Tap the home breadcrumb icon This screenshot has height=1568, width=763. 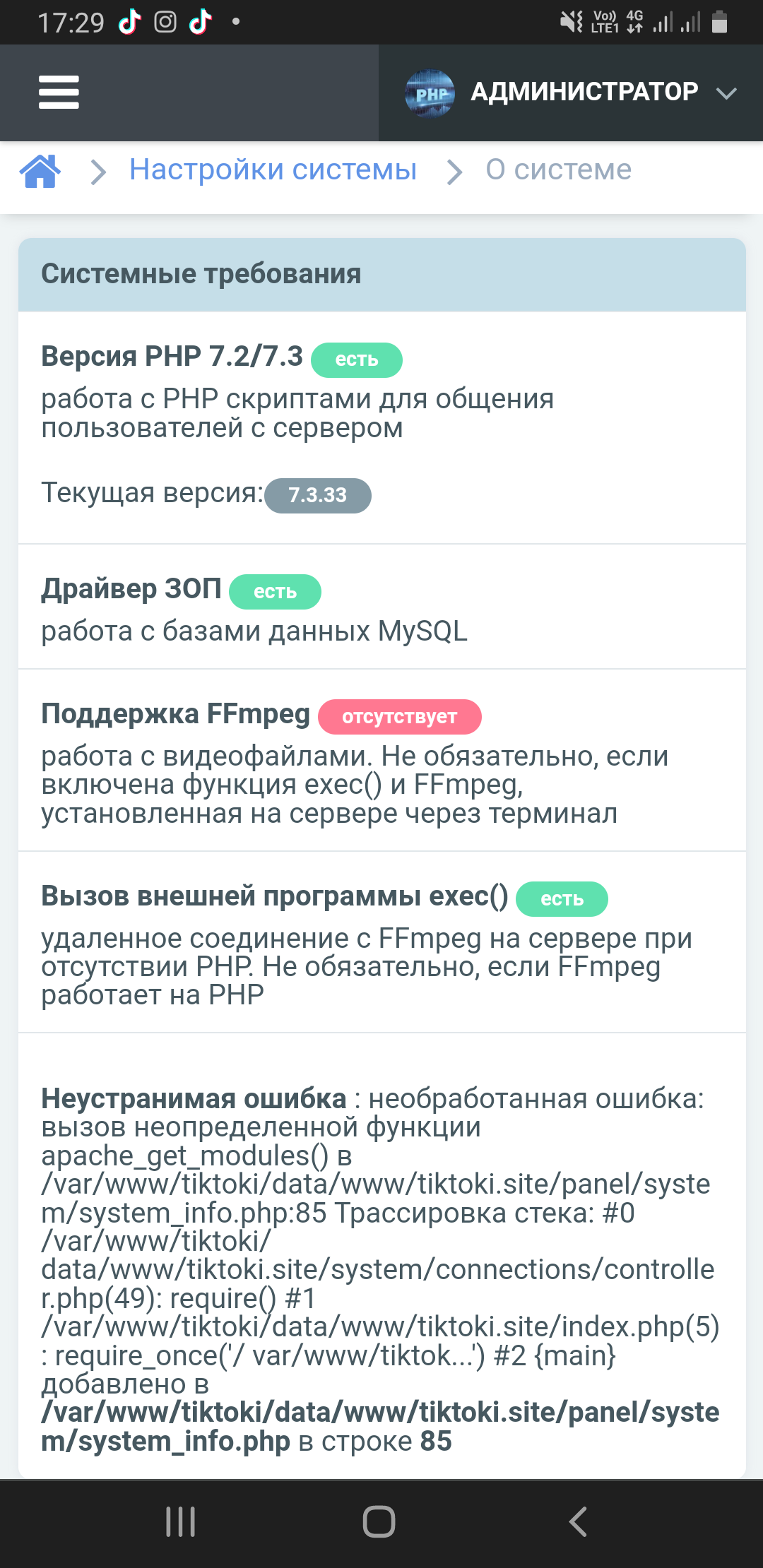click(40, 171)
